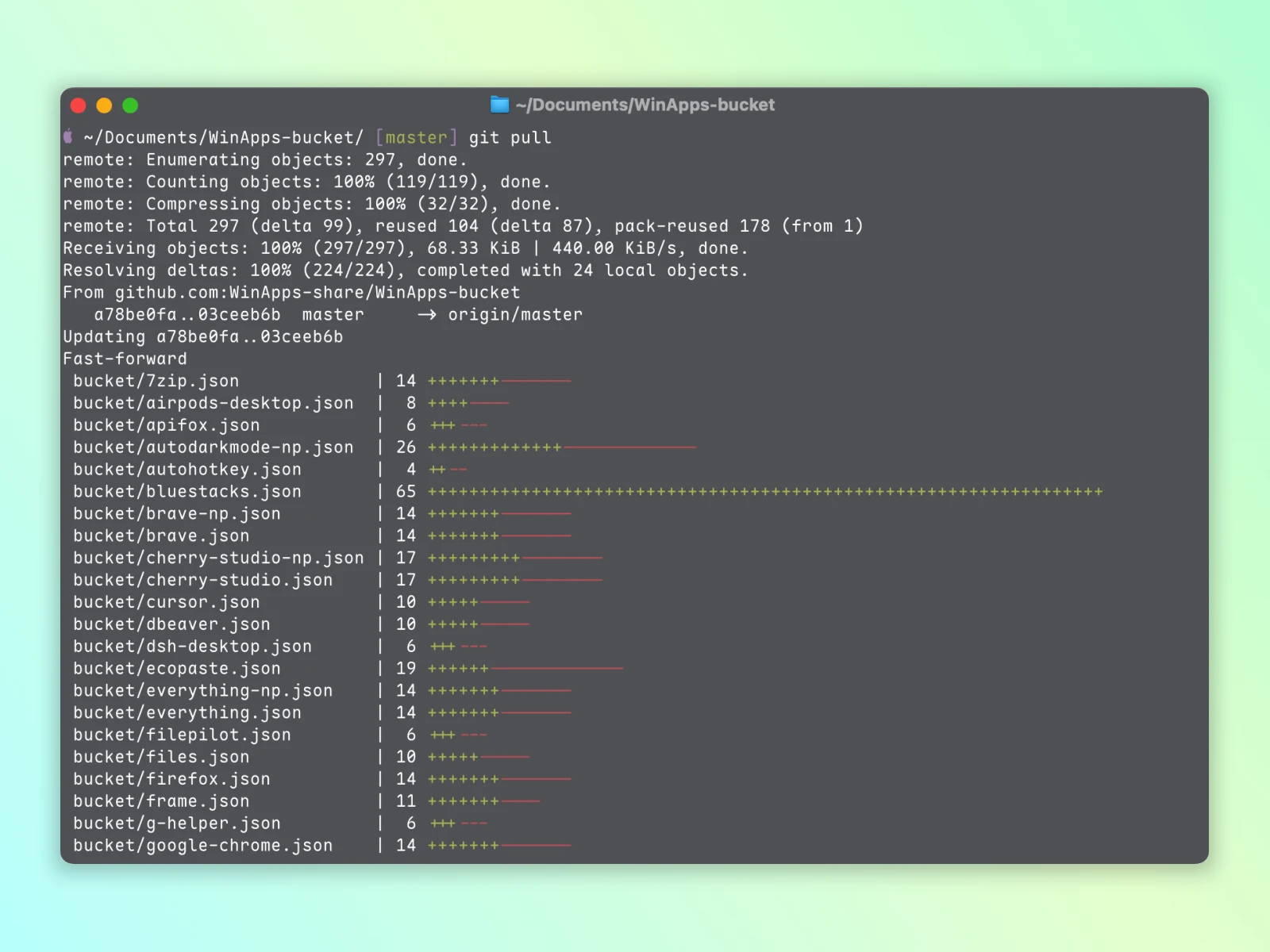
Task: Select the 'Compressing objects: 100% (32/32)' line
Action: point(312,204)
